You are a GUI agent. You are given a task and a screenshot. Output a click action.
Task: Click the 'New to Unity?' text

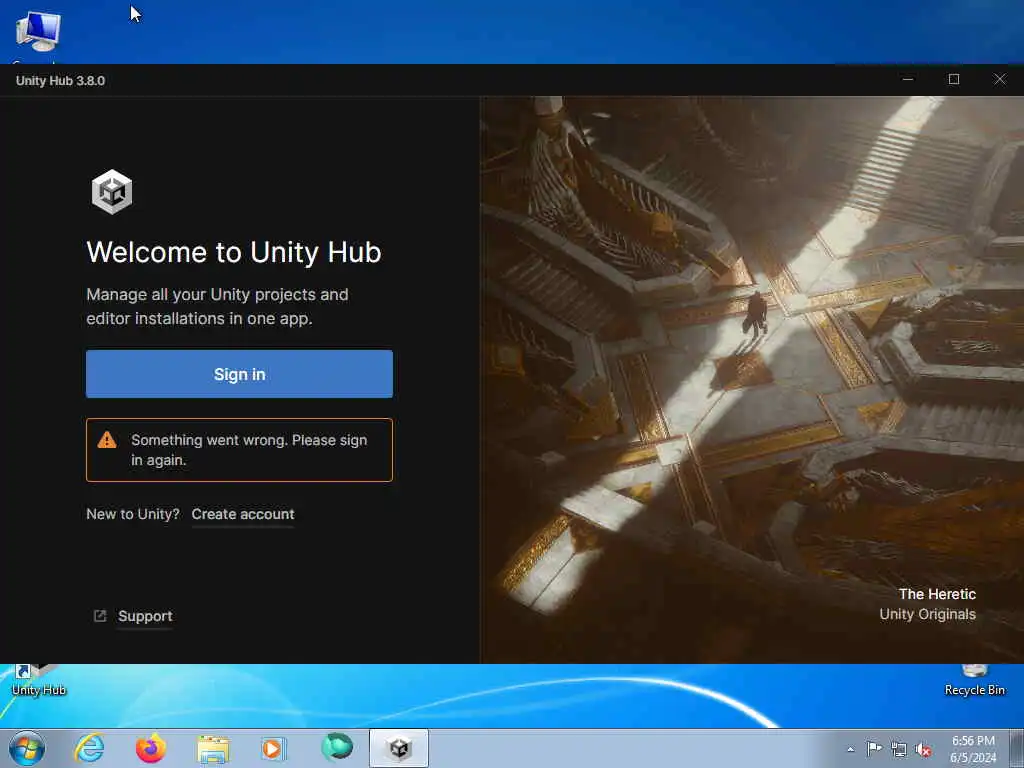[x=133, y=514]
